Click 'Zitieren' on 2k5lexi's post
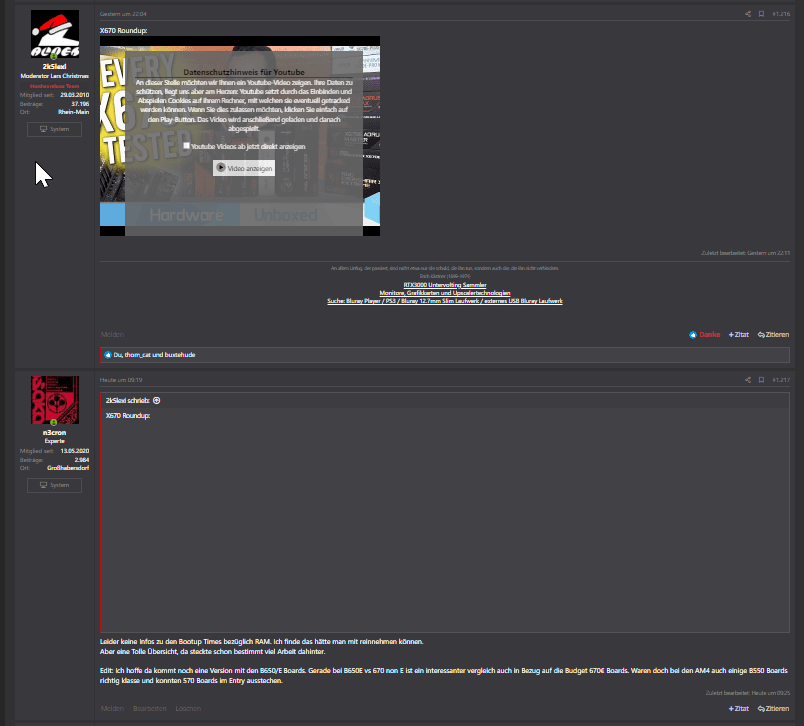Viewport: 804px width, 726px height. tap(773, 335)
